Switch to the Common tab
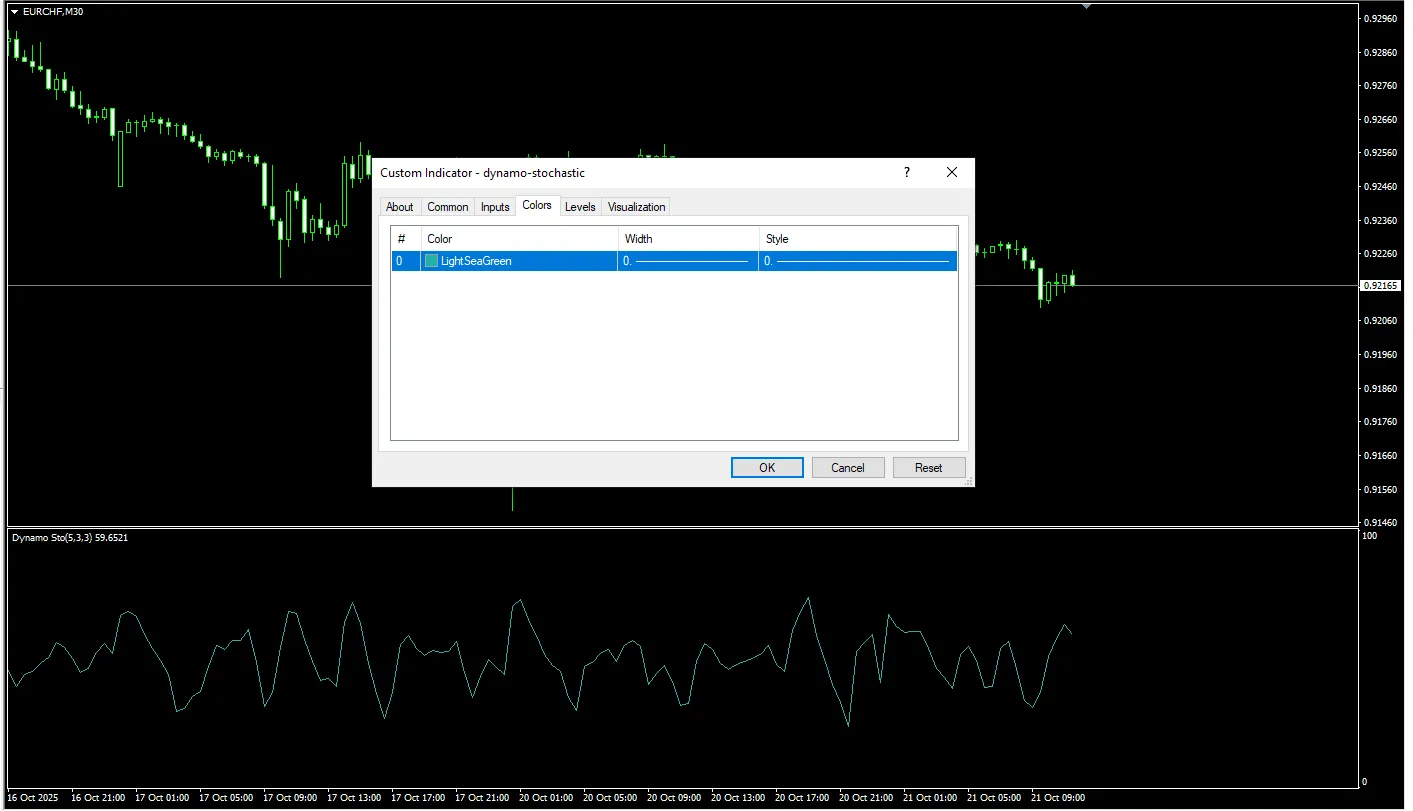Screen dimensions: 1413x811 [447, 207]
